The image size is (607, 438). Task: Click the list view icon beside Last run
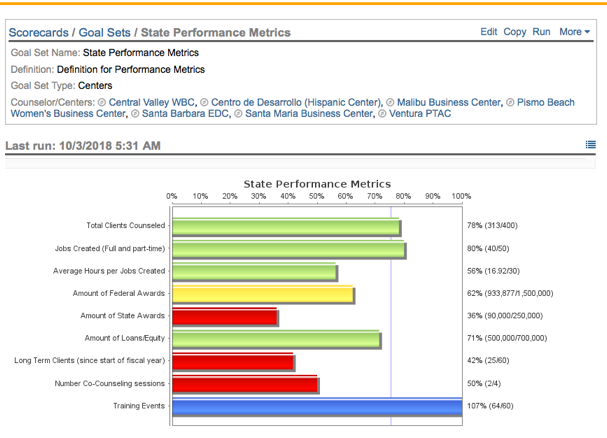coord(590,145)
